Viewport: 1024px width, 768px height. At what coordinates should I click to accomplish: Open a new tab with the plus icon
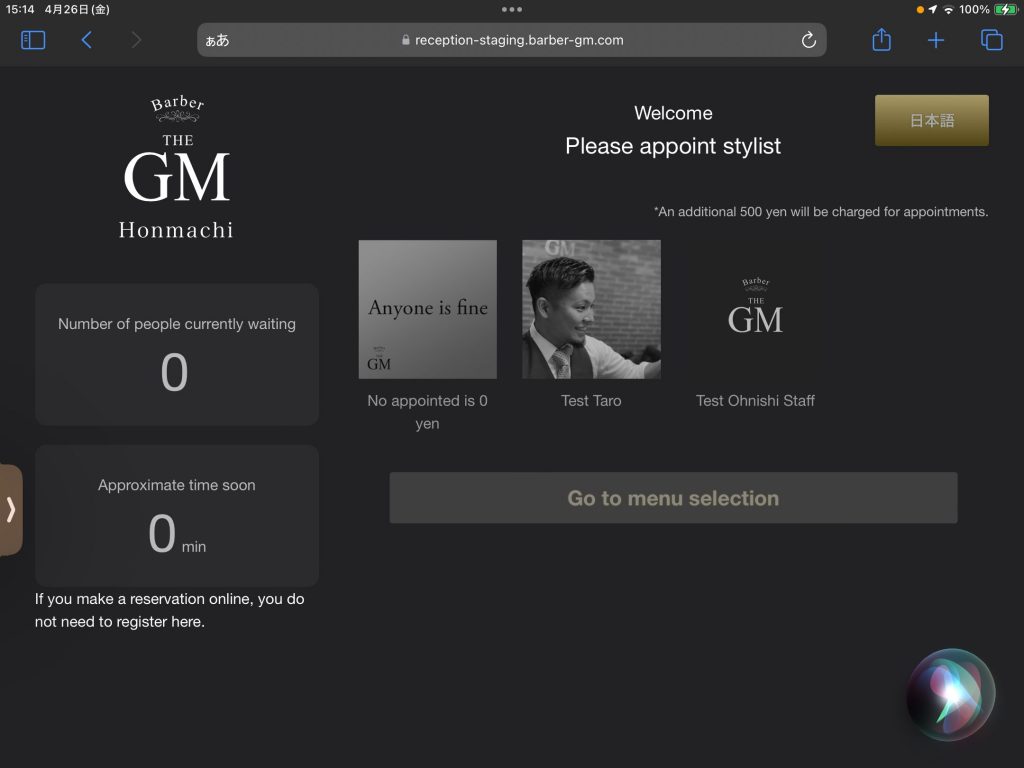pos(935,40)
